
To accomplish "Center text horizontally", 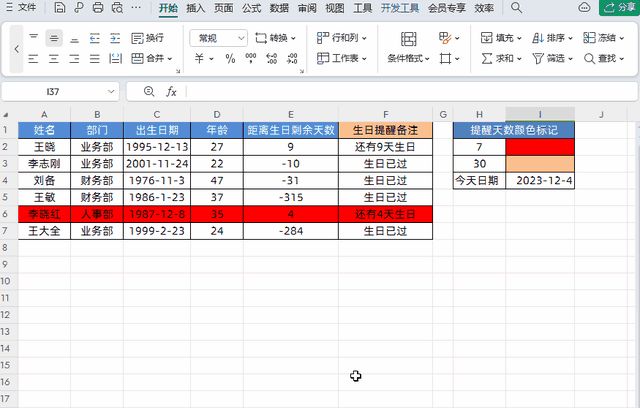I will 54,59.
